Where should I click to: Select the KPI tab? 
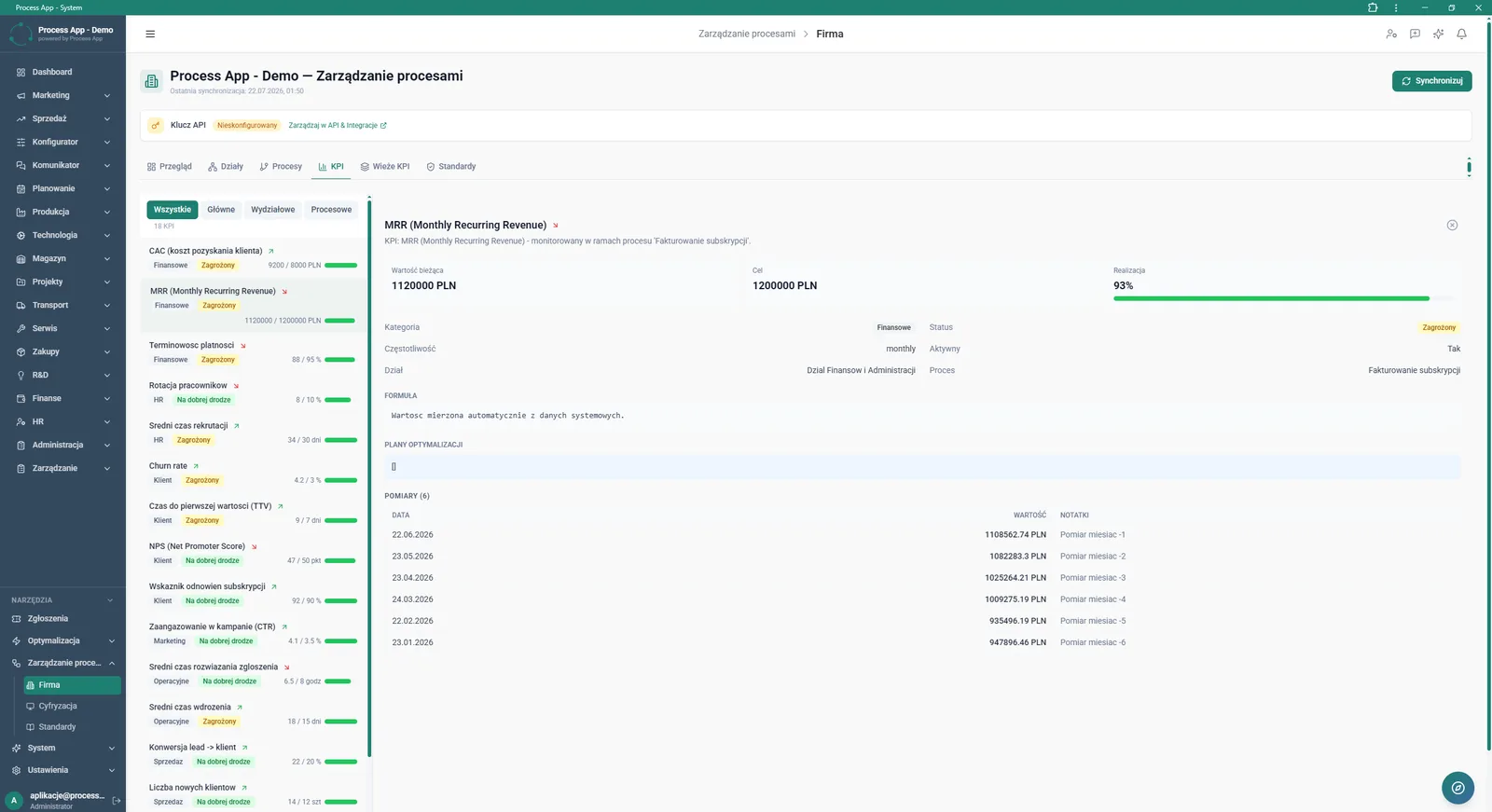[331, 167]
